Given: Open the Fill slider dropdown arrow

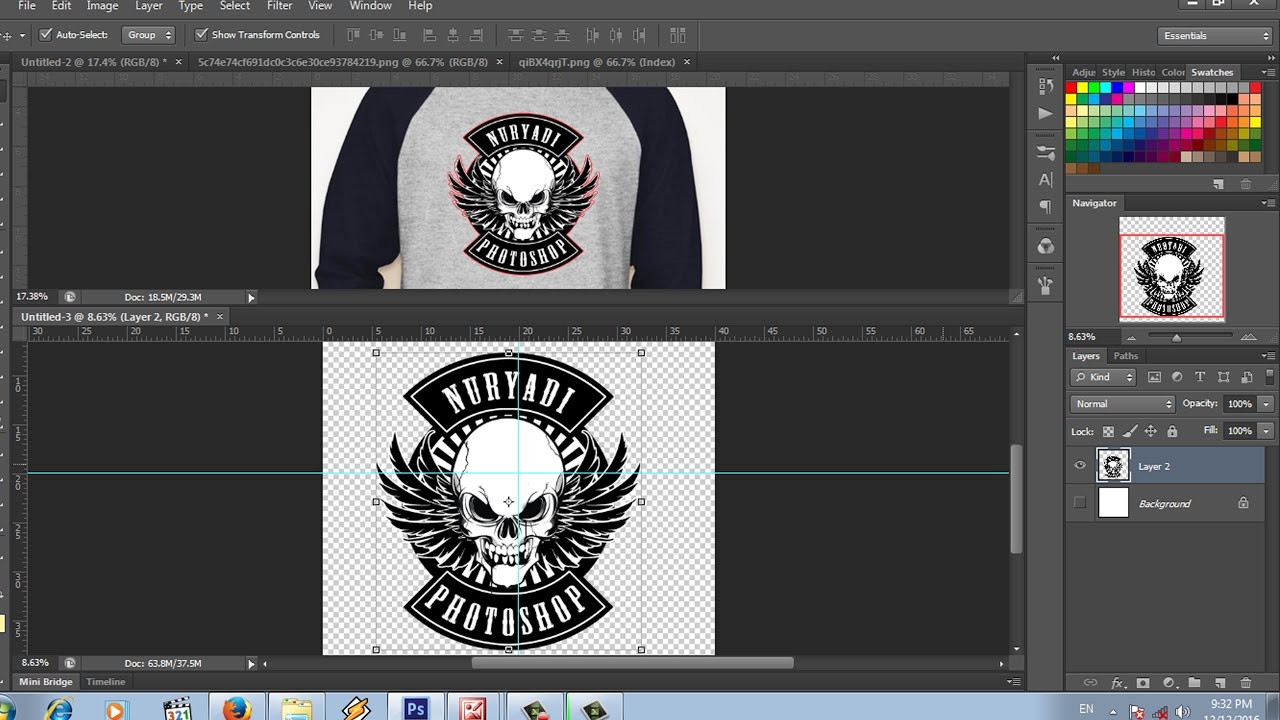Looking at the screenshot, I should click(x=1266, y=431).
